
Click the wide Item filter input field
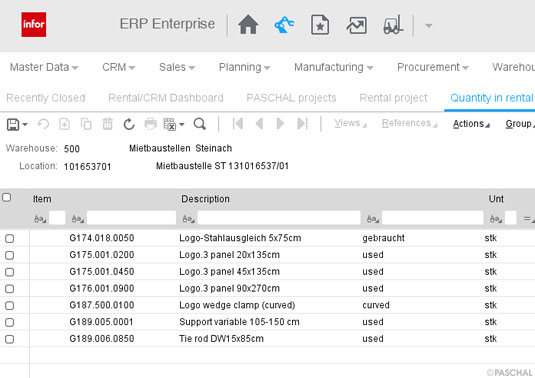click(x=131, y=218)
